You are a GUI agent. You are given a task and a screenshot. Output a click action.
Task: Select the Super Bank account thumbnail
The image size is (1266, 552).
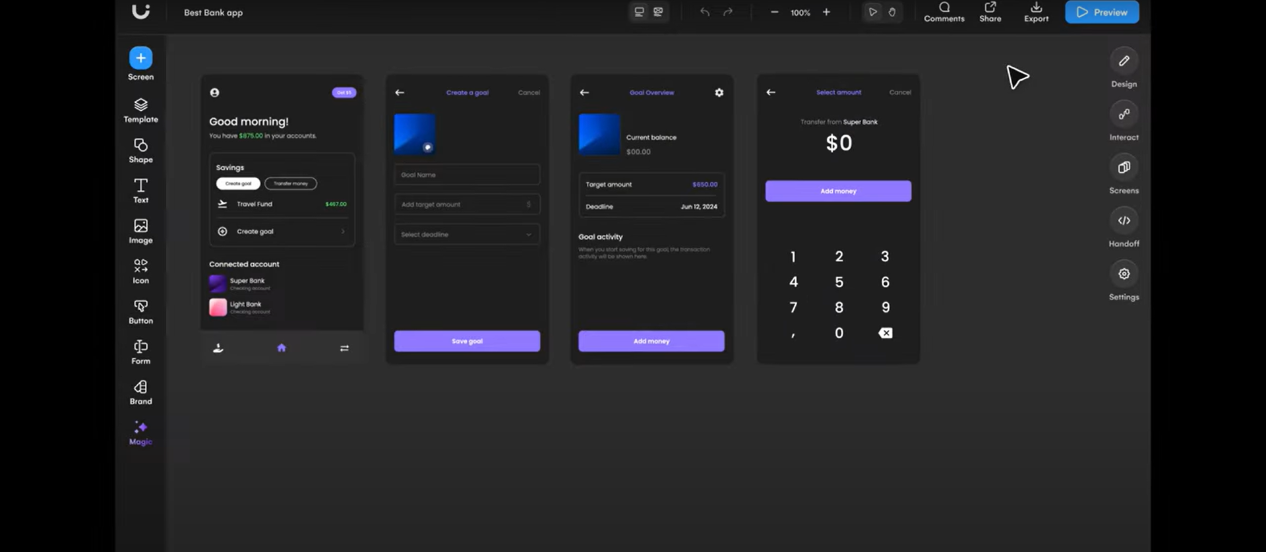pos(217,283)
